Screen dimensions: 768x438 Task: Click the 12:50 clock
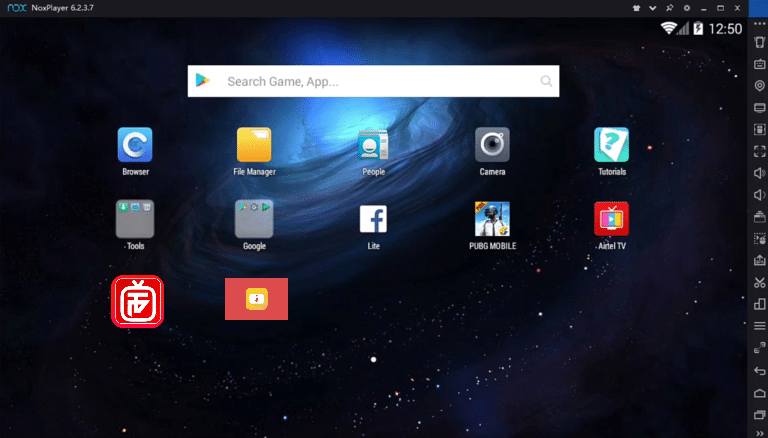(725, 29)
